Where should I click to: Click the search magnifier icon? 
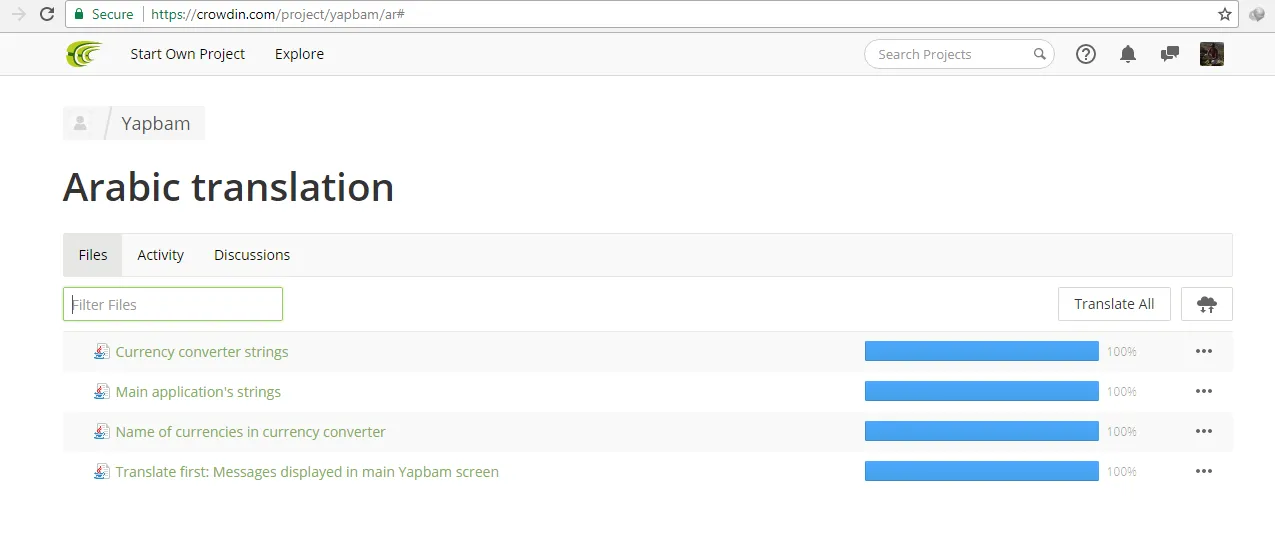coord(1040,54)
